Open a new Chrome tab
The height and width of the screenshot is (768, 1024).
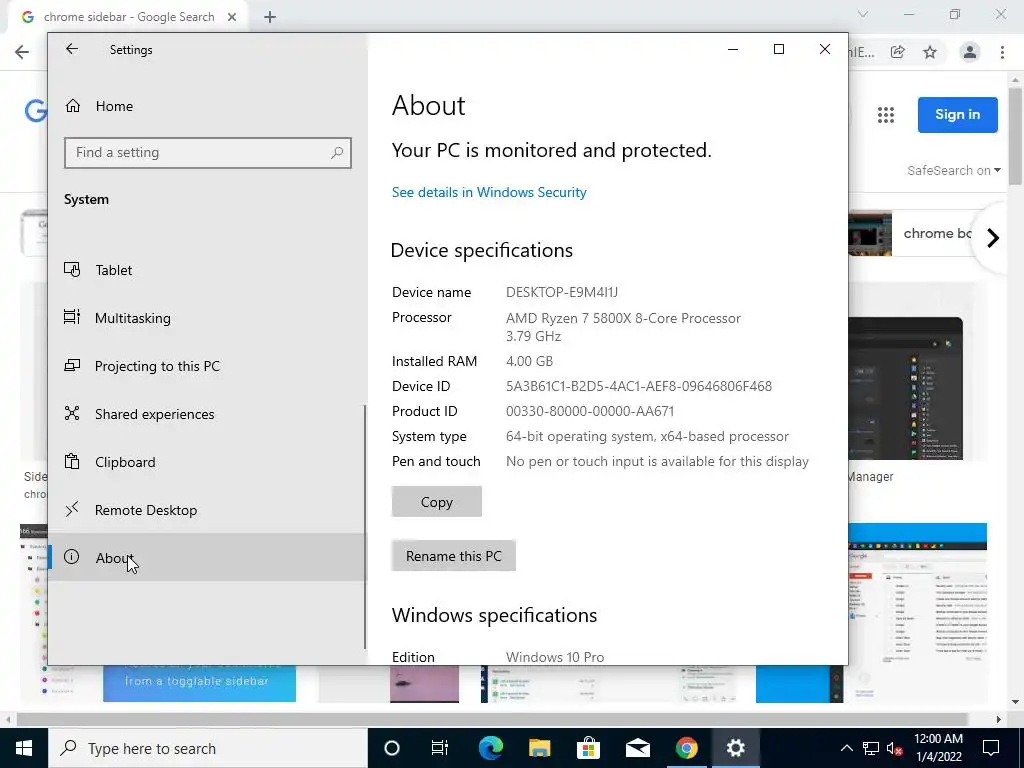point(270,17)
